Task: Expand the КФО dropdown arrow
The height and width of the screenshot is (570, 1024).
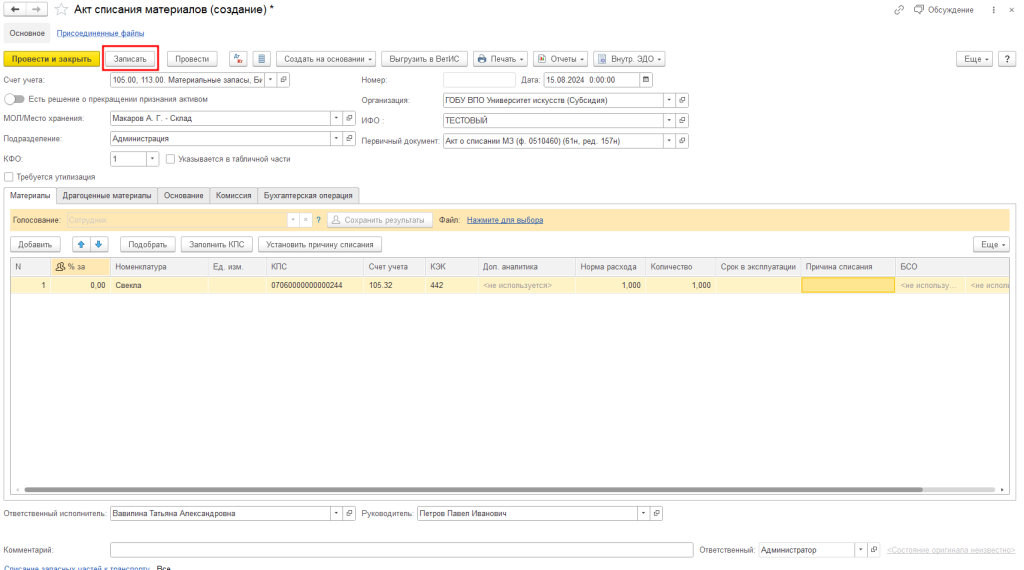Action: pos(153,159)
